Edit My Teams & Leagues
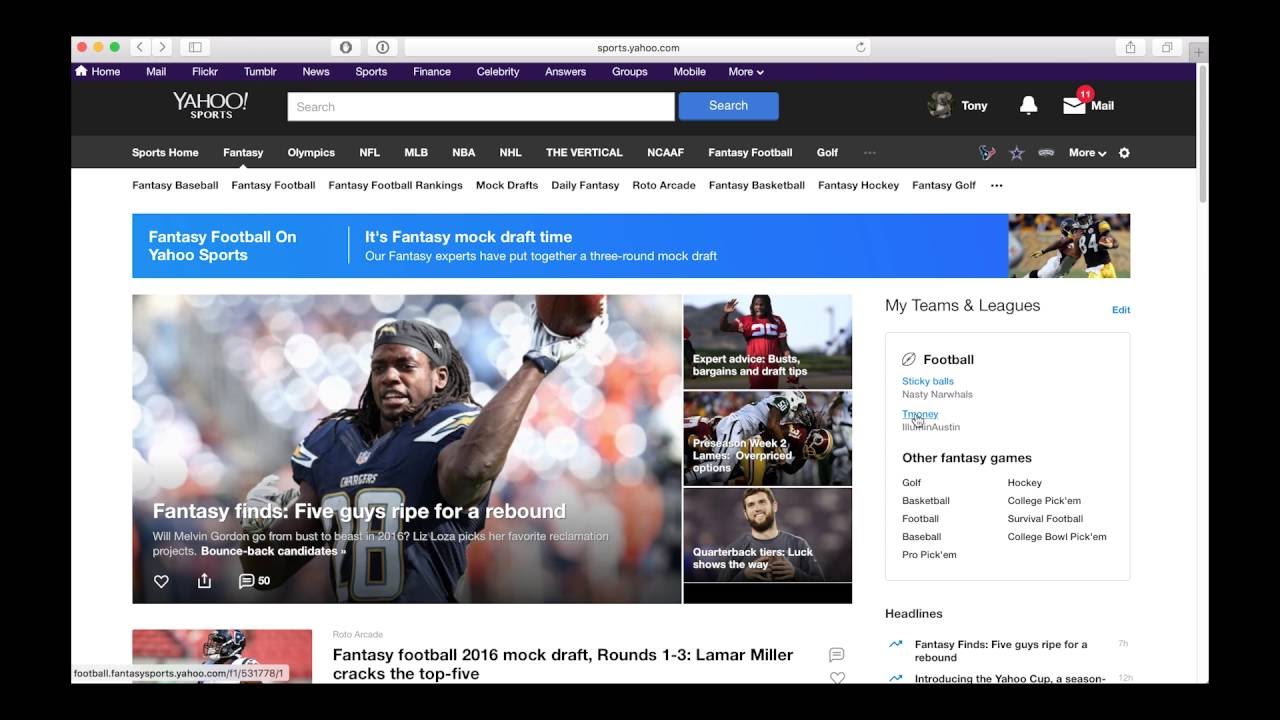This screenshot has height=720, width=1280. pos(1121,310)
